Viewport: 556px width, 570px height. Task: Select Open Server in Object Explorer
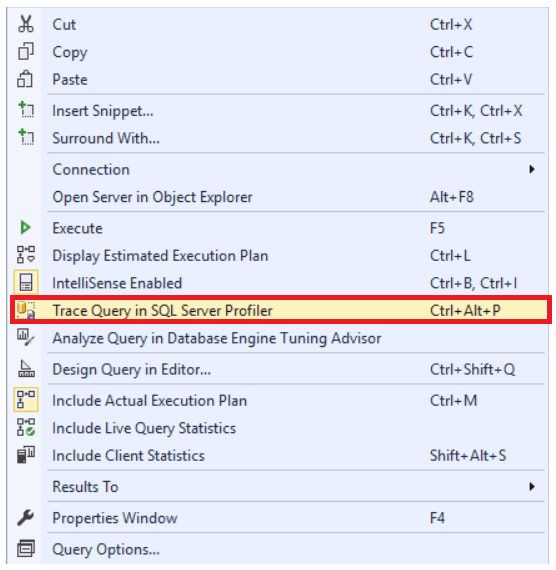(x=280, y=197)
